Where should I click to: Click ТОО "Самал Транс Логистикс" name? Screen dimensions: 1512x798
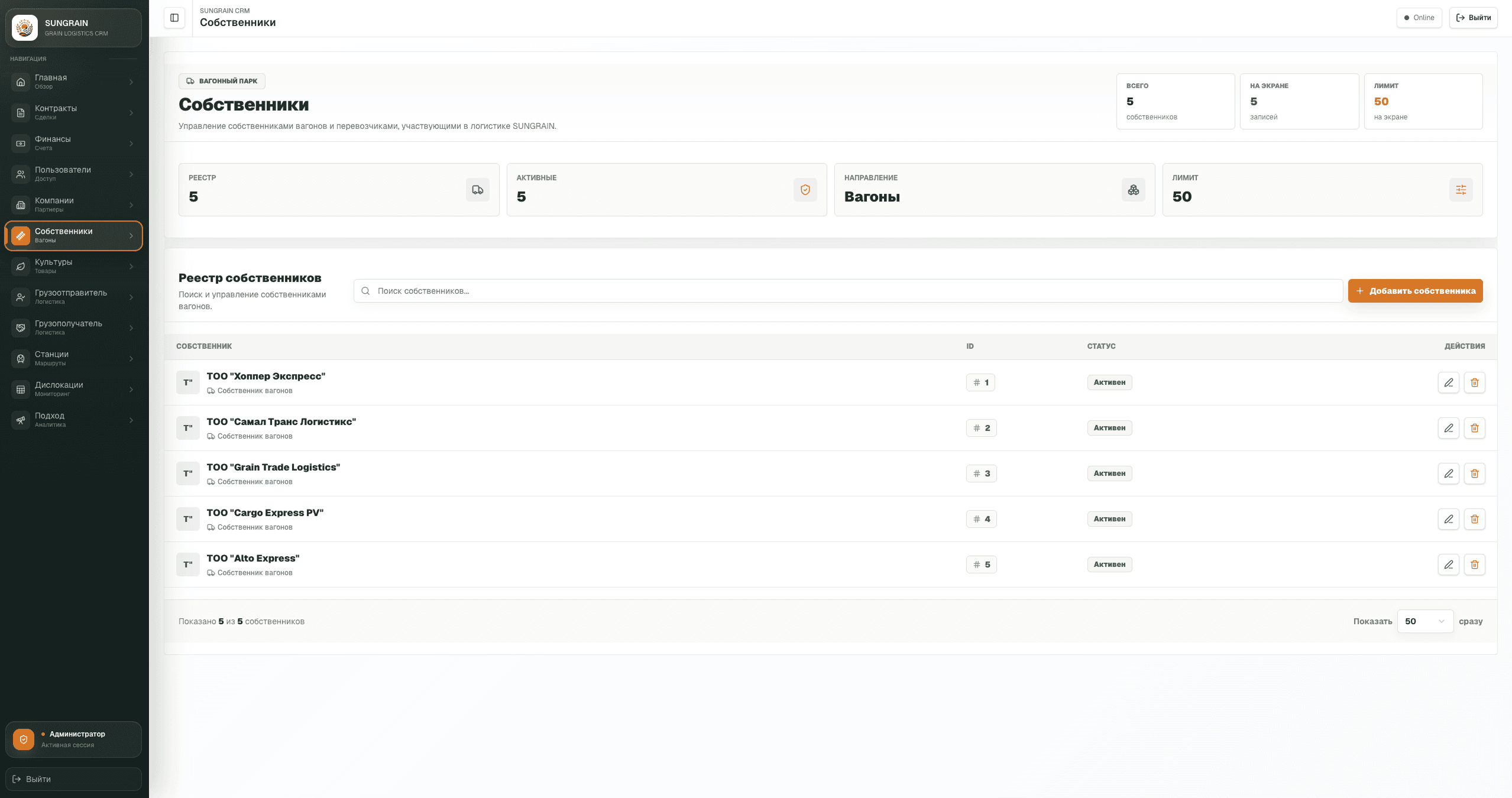click(x=281, y=421)
